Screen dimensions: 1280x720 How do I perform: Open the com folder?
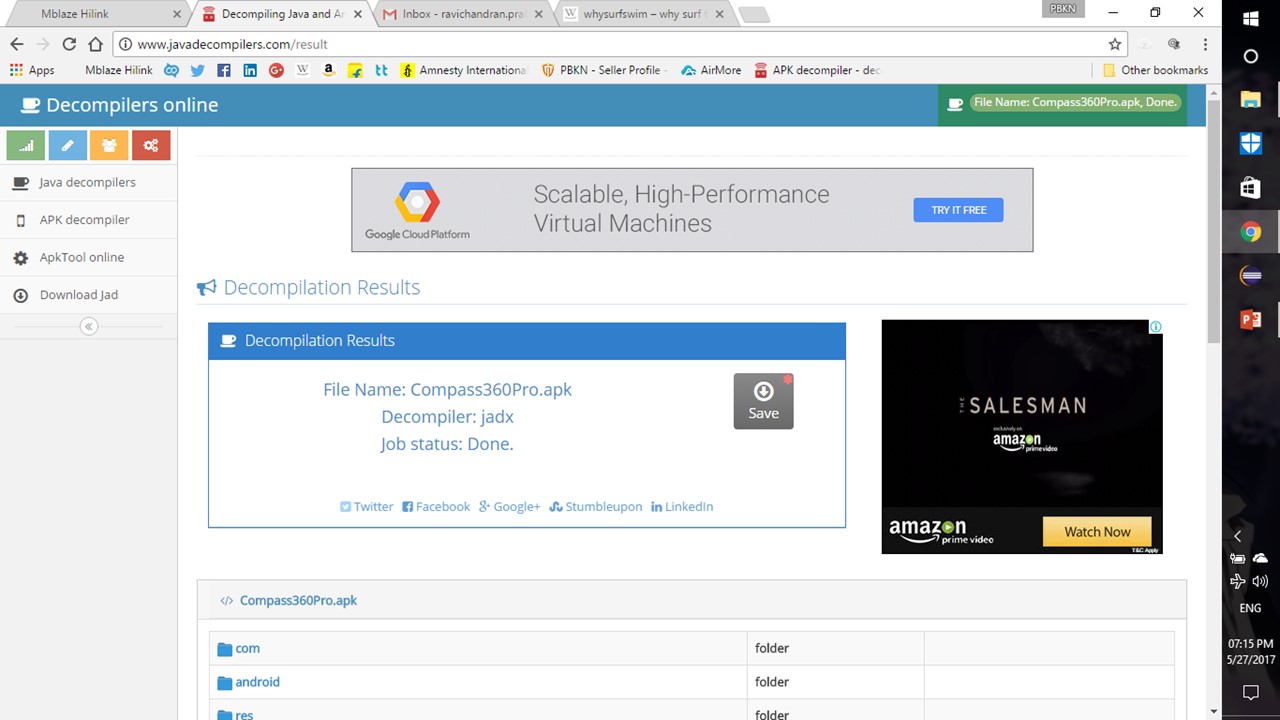(247, 648)
